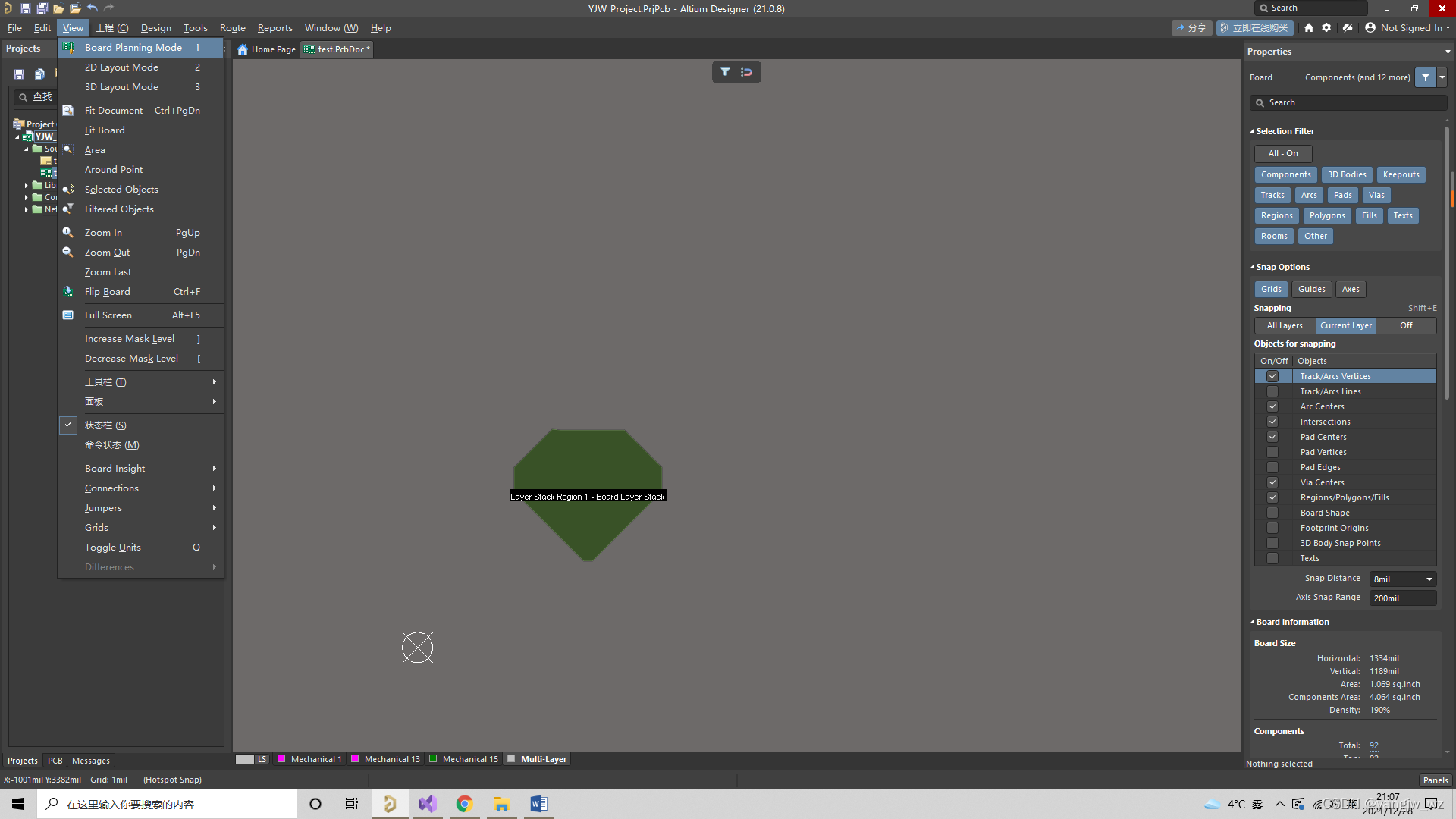The width and height of the screenshot is (1456, 819).
Task: Click the Fit Document magnifier icon
Action: pyautogui.click(x=68, y=111)
